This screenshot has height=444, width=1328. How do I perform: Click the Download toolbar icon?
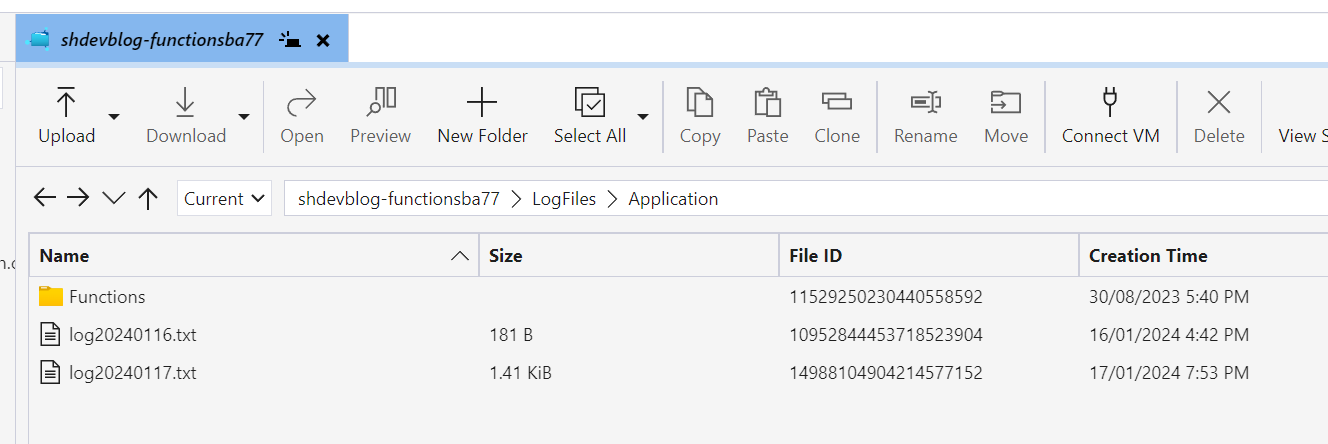[x=185, y=102]
